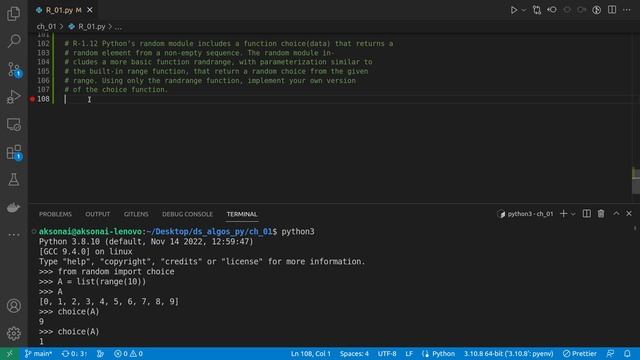Open the compare changes icon in the editor toolbar

[537, 10]
